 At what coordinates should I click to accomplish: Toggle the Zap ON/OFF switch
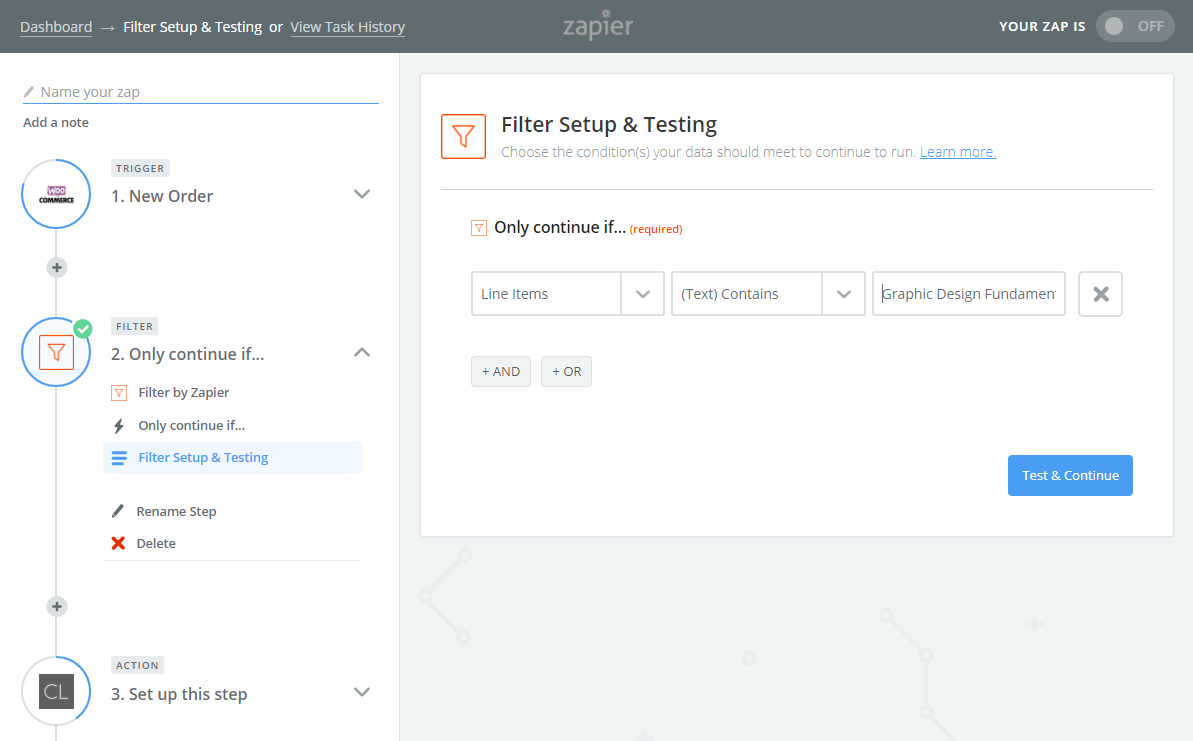point(1135,27)
